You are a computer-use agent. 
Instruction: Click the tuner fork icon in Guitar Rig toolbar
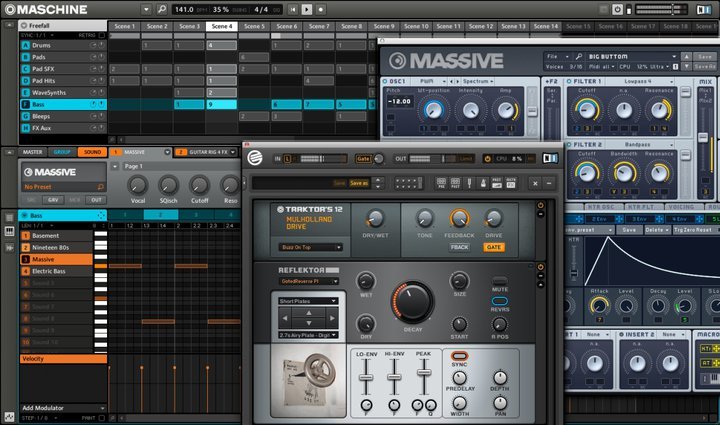tap(469, 183)
